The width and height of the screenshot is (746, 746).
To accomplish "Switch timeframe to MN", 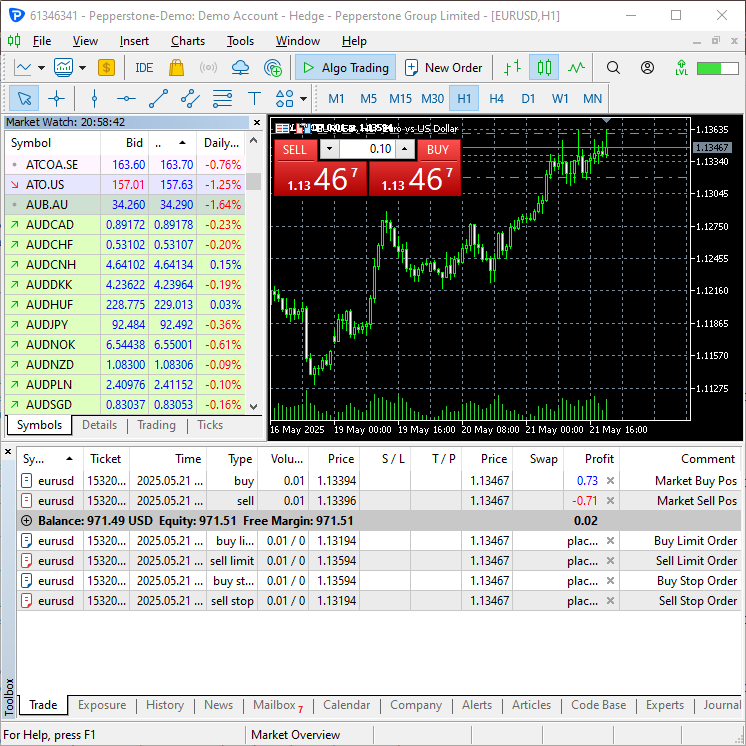I will tap(592, 98).
